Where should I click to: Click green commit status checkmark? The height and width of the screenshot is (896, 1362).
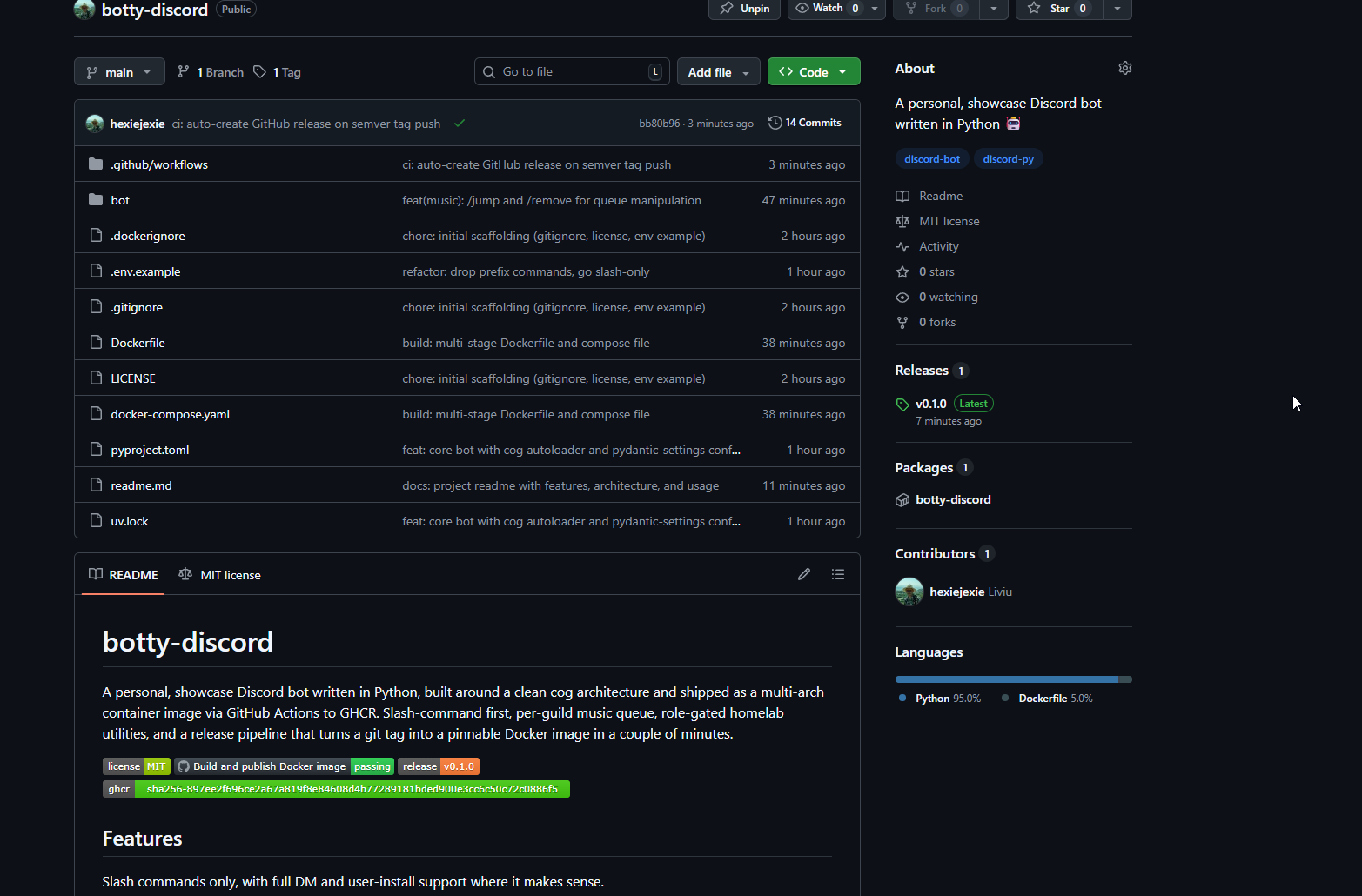pyautogui.click(x=460, y=124)
